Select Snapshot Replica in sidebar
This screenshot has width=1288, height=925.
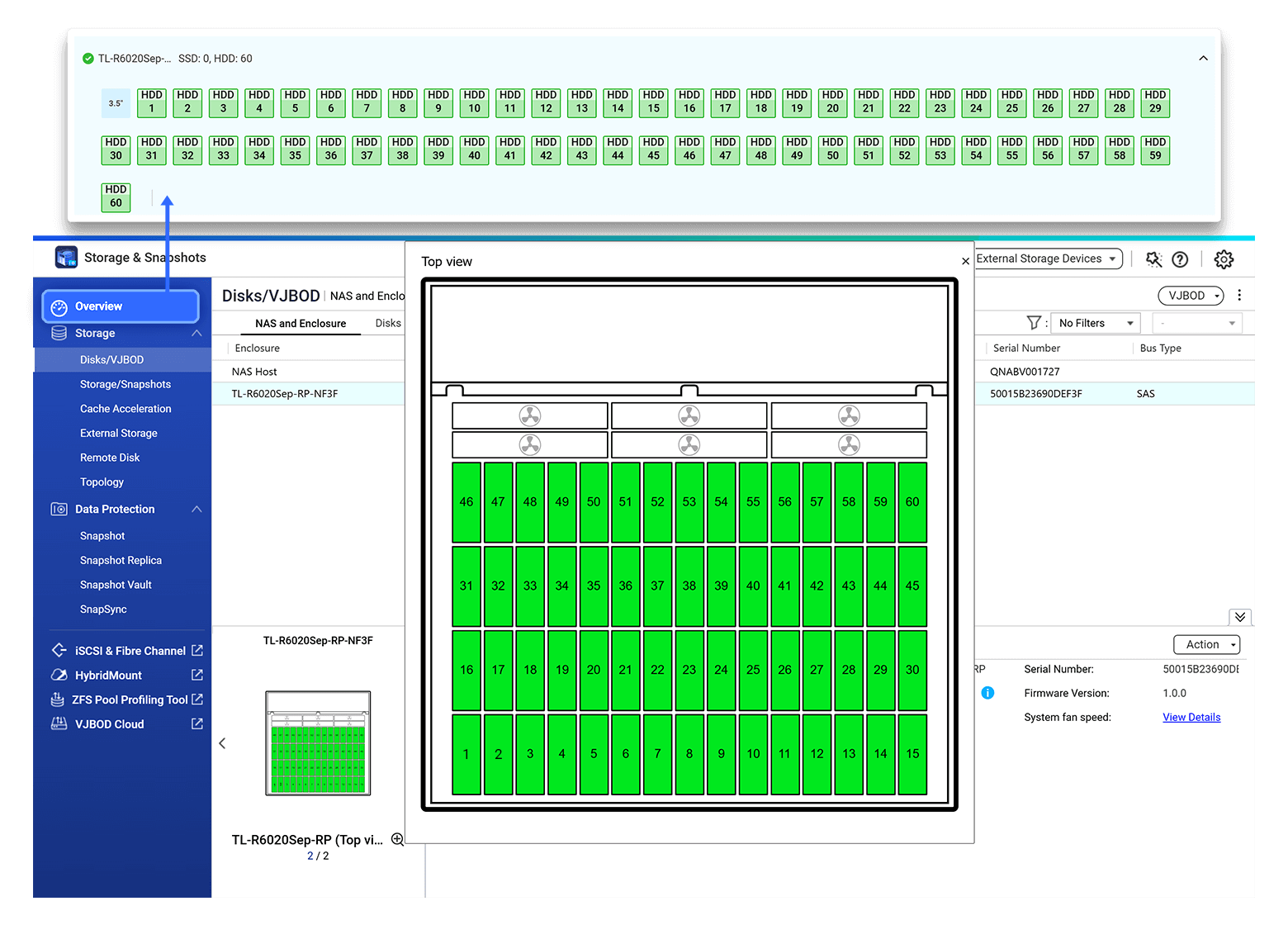click(x=121, y=561)
